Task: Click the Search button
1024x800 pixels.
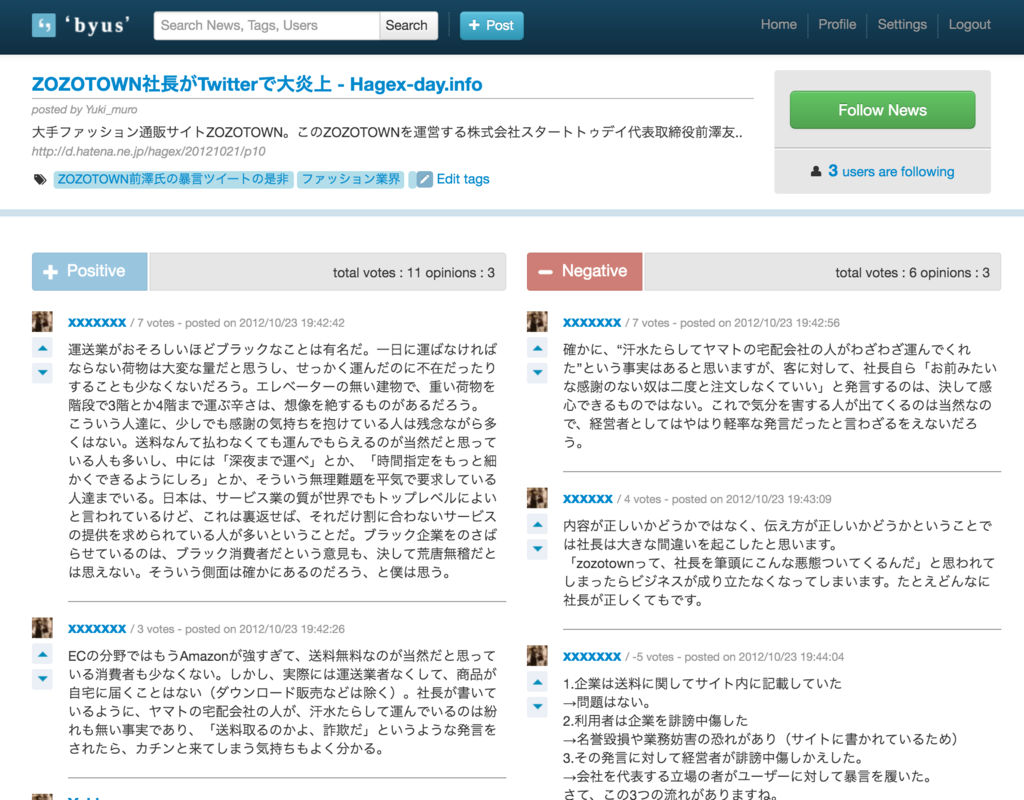Action: pos(408,25)
